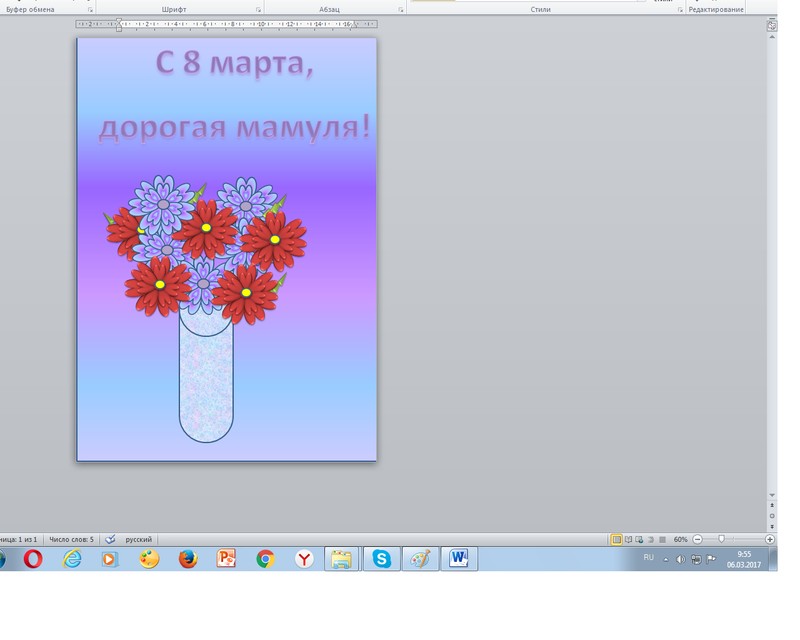Switch to Outline view
The image size is (800, 640).
[650, 539]
